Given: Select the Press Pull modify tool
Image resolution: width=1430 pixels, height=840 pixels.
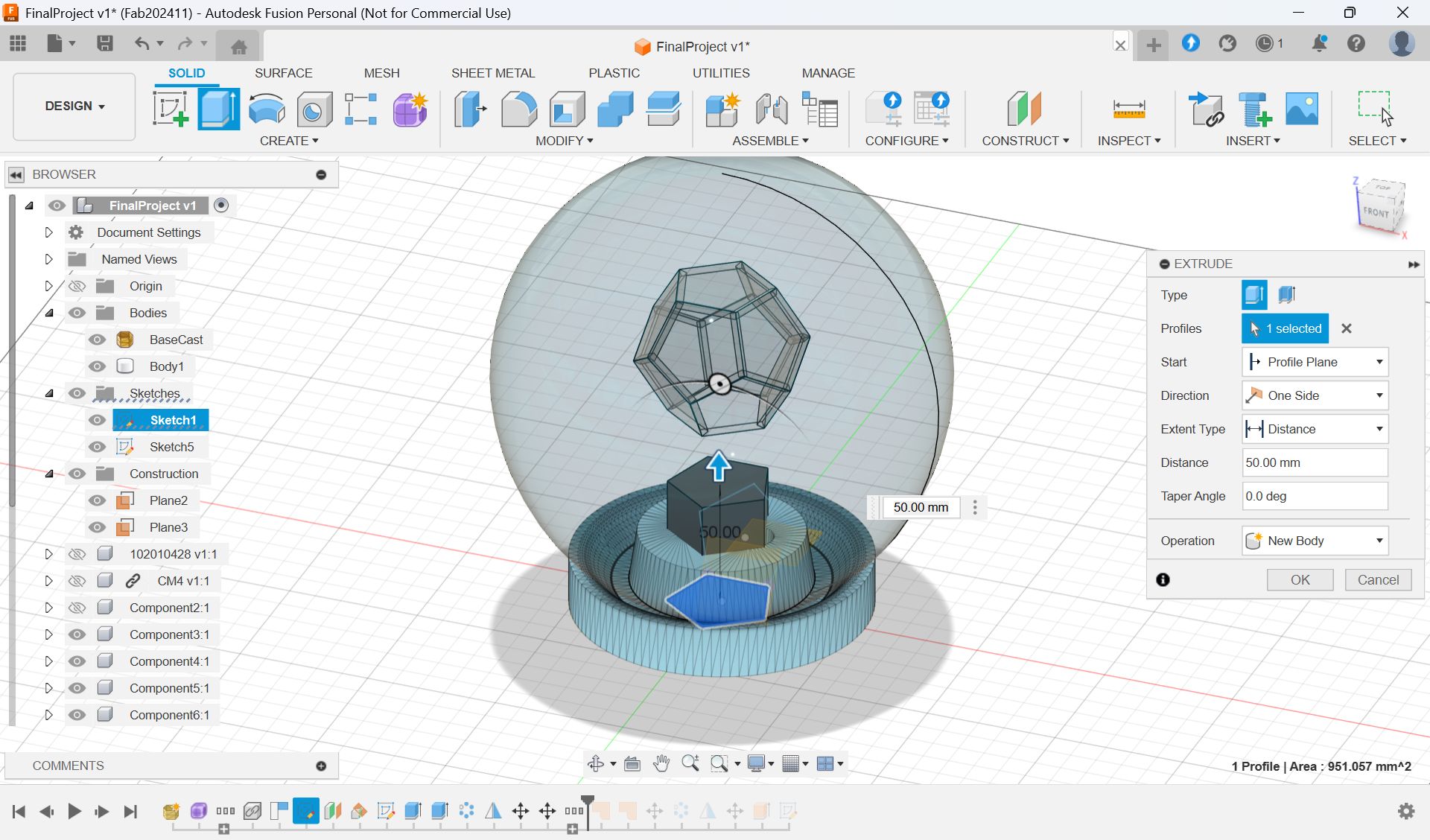Looking at the screenshot, I should click(471, 109).
